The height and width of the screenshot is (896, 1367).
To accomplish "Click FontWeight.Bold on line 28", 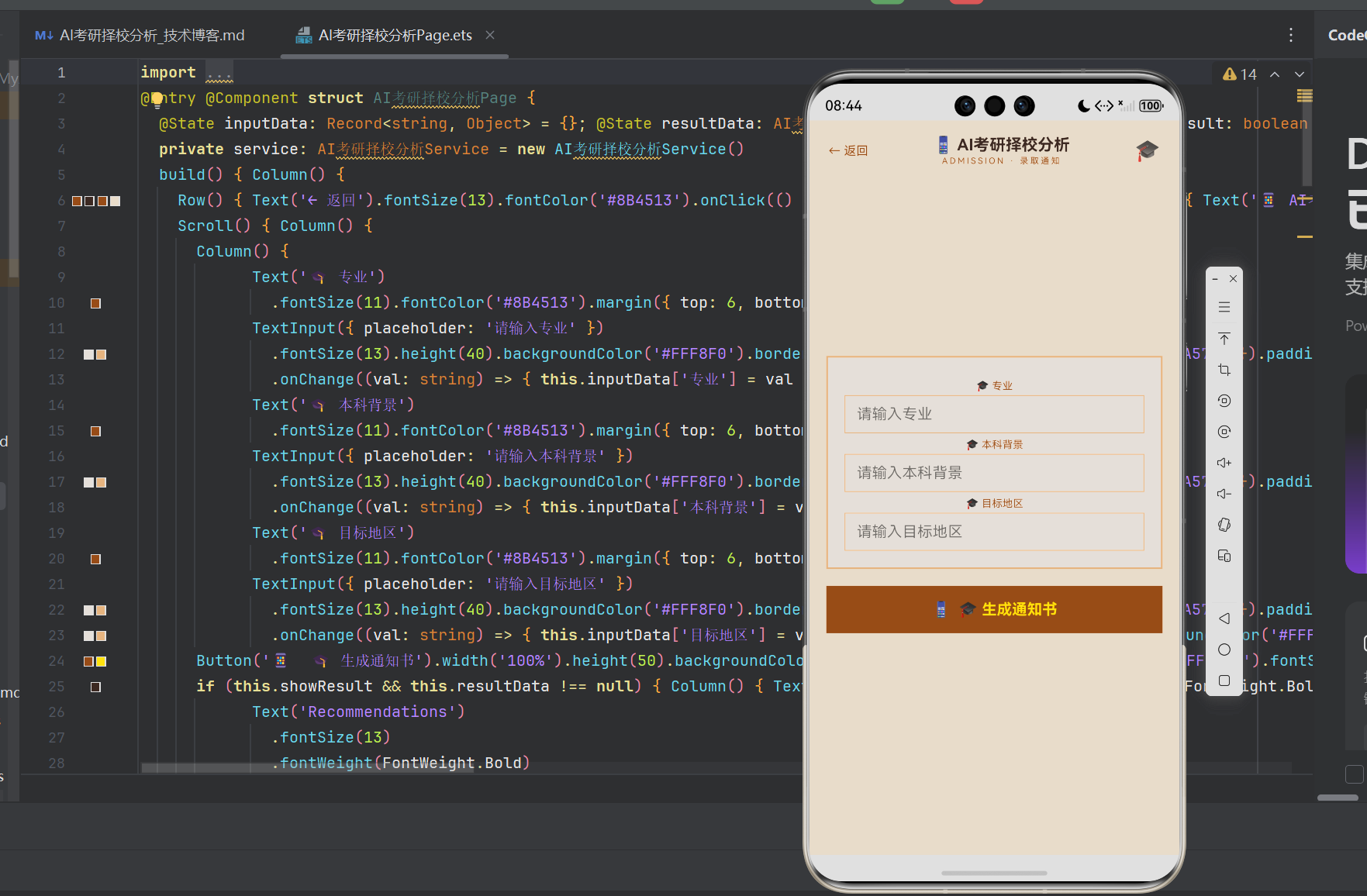I will pyautogui.click(x=452, y=763).
